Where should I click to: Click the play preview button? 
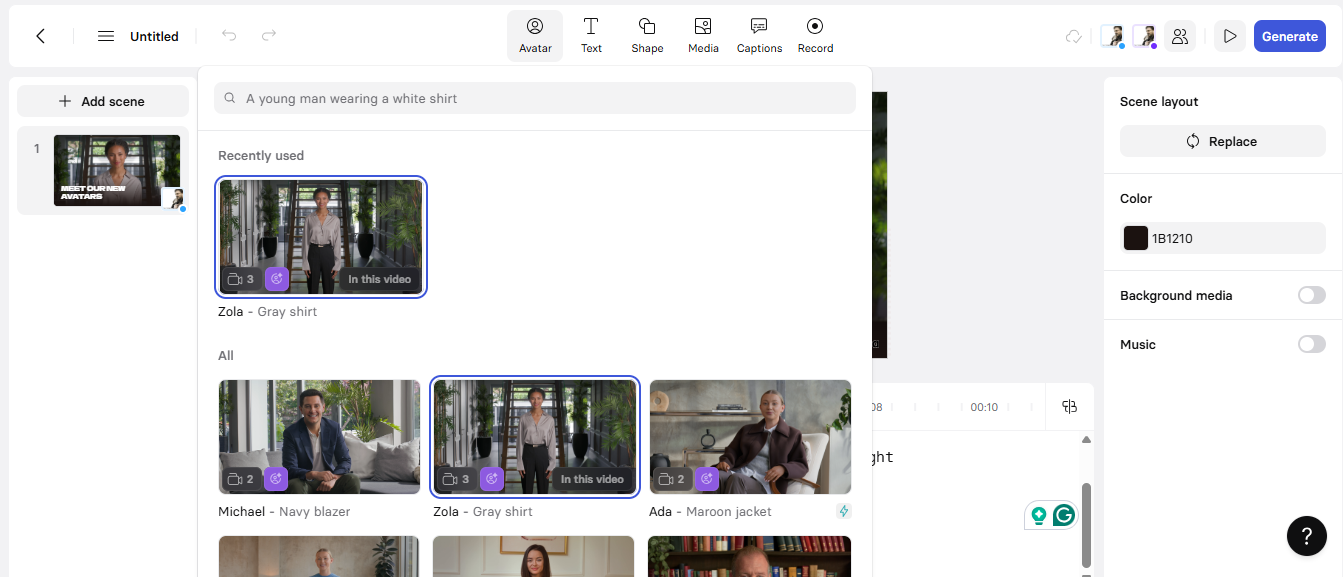(x=1230, y=37)
